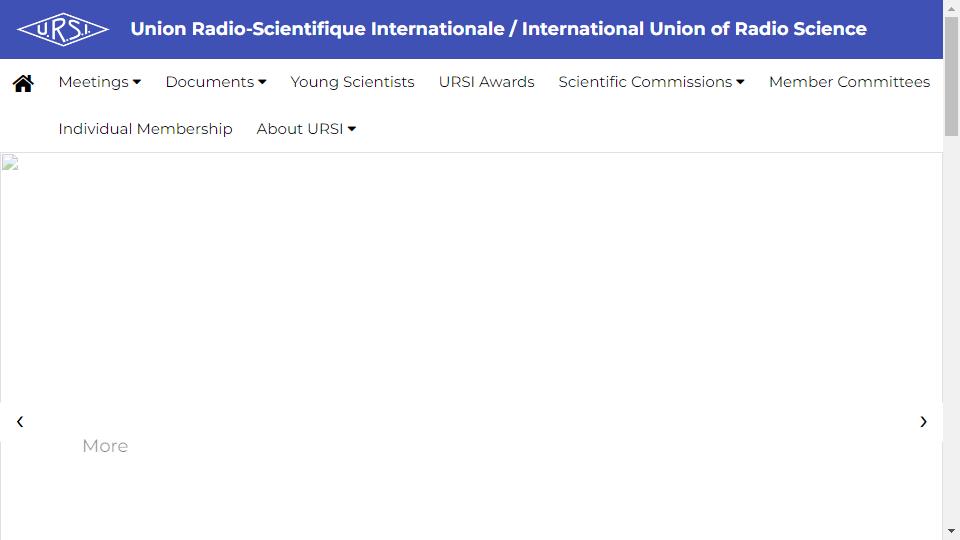
Task: Go to previous carousel slide arrow
Action: (x=20, y=421)
